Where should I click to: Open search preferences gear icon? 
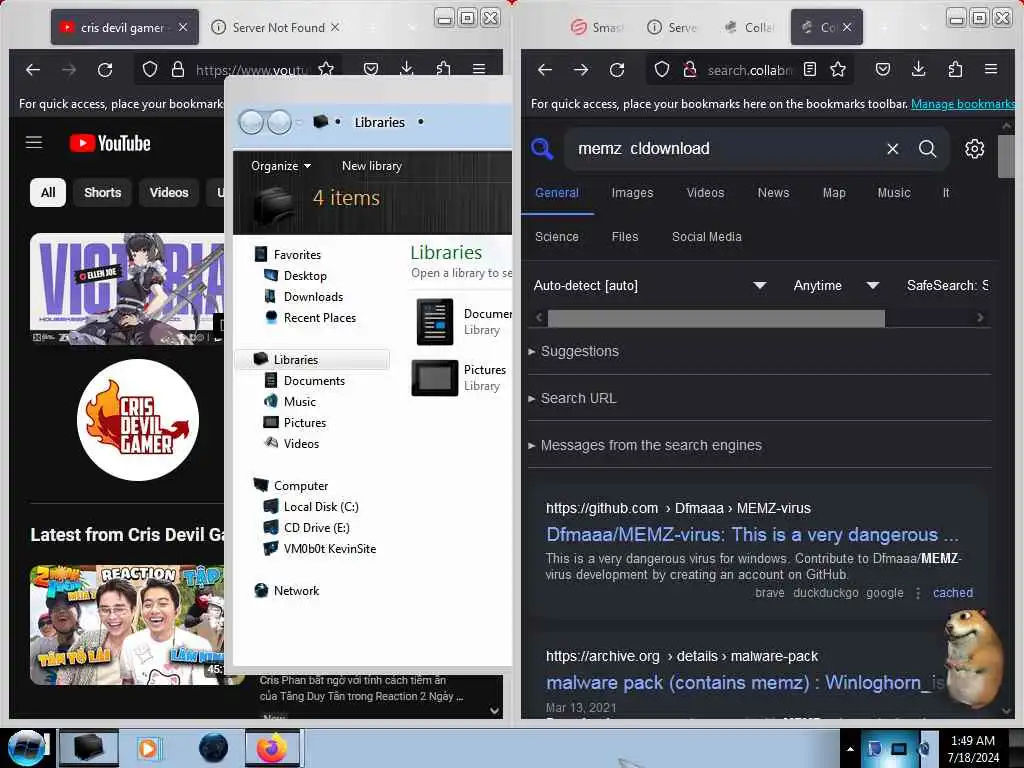pyautogui.click(x=974, y=149)
